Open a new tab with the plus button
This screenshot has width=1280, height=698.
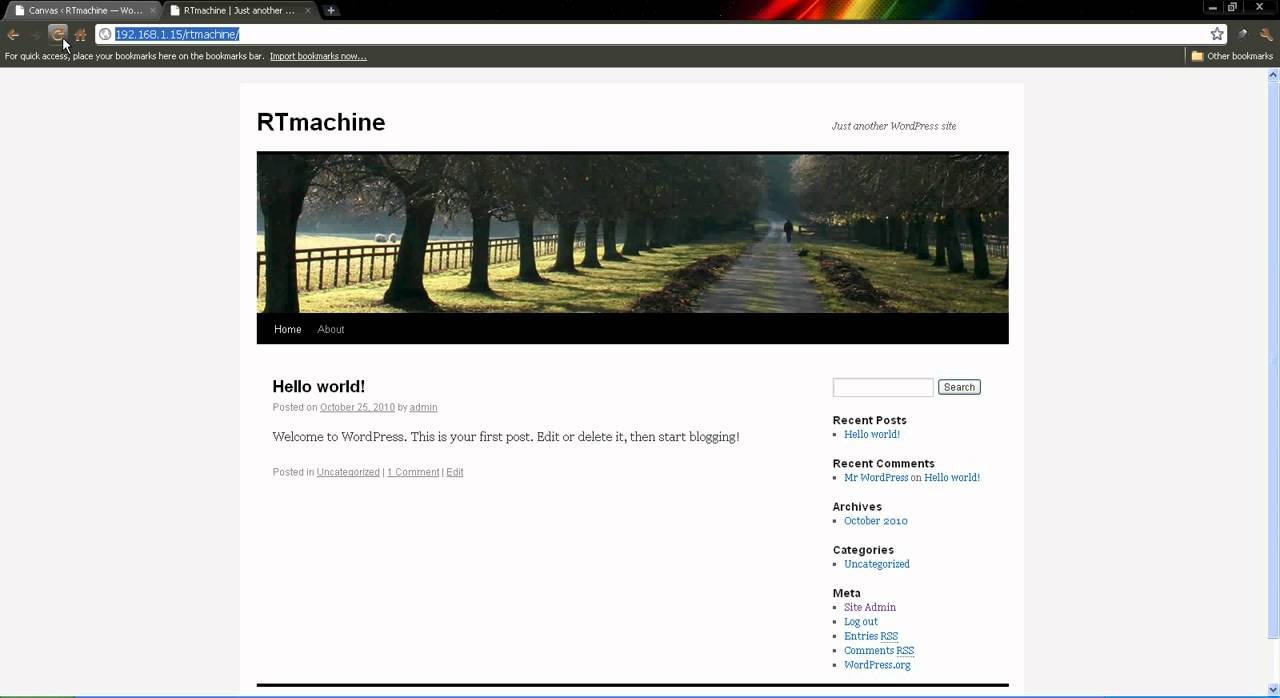331,10
